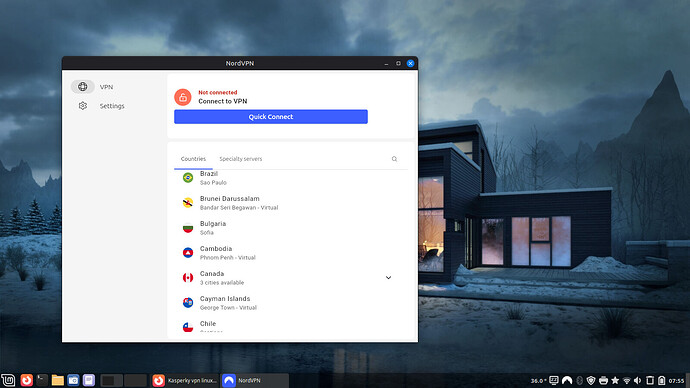Choose Cayman Islands George Town server
Image resolution: width=690 pixels, height=388 pixels.
pyautogui.click(x=290, y=303)
